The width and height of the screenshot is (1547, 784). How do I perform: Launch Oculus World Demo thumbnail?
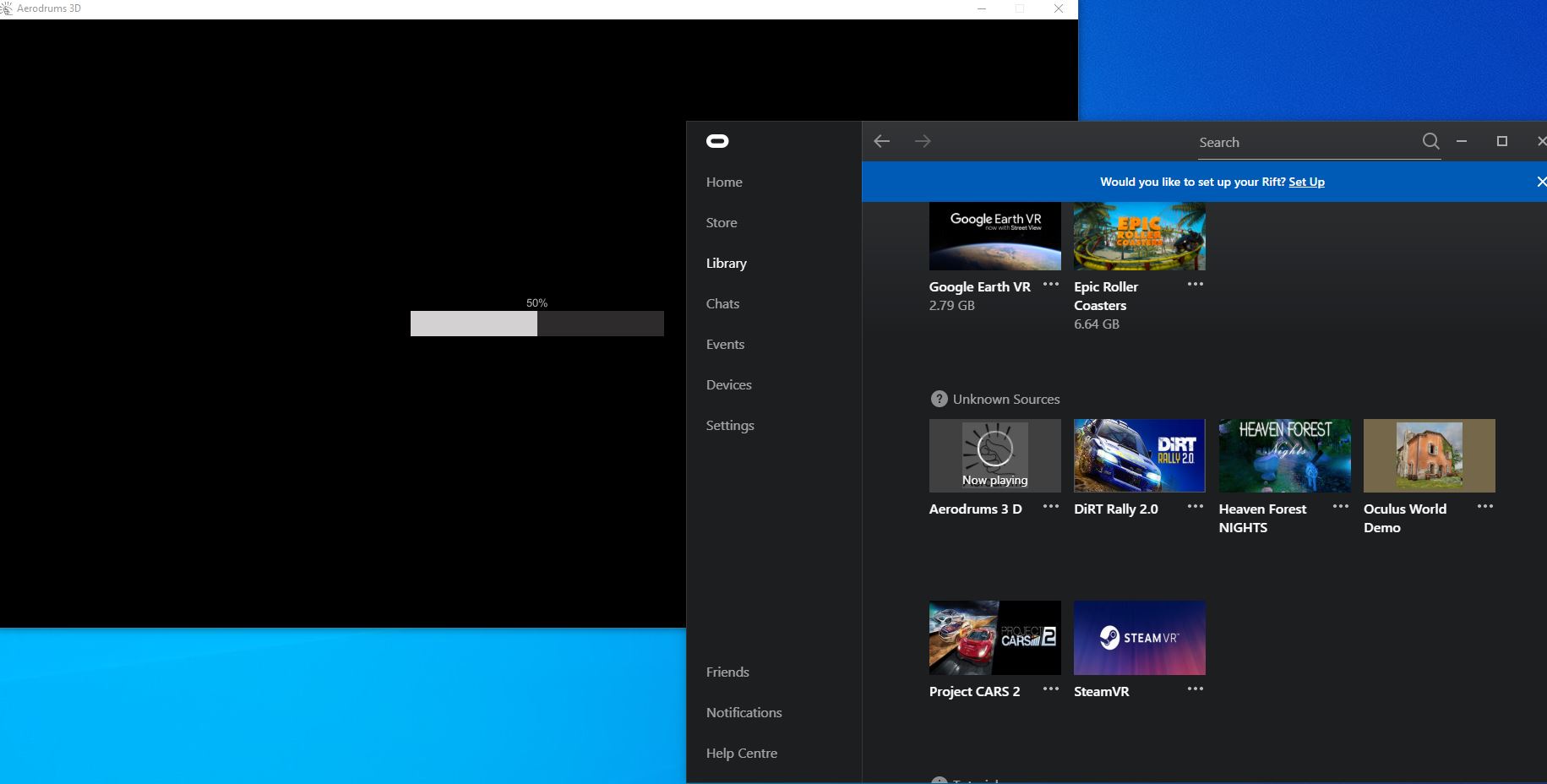click(1430, 455)
